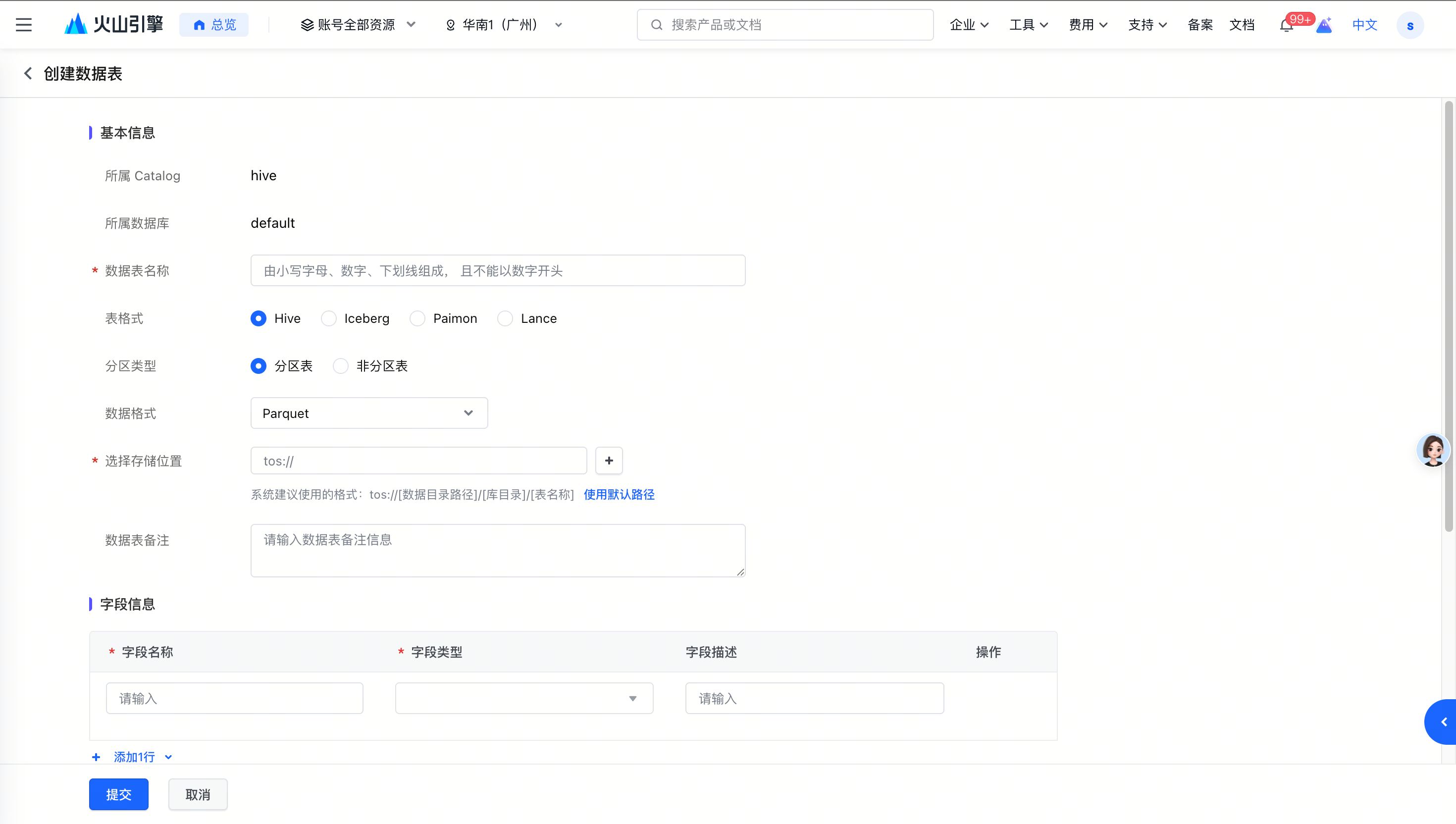Open the 字段类型 field type dropdown
The height and width of the screenshot is (824, 1456).
point(524,698)
